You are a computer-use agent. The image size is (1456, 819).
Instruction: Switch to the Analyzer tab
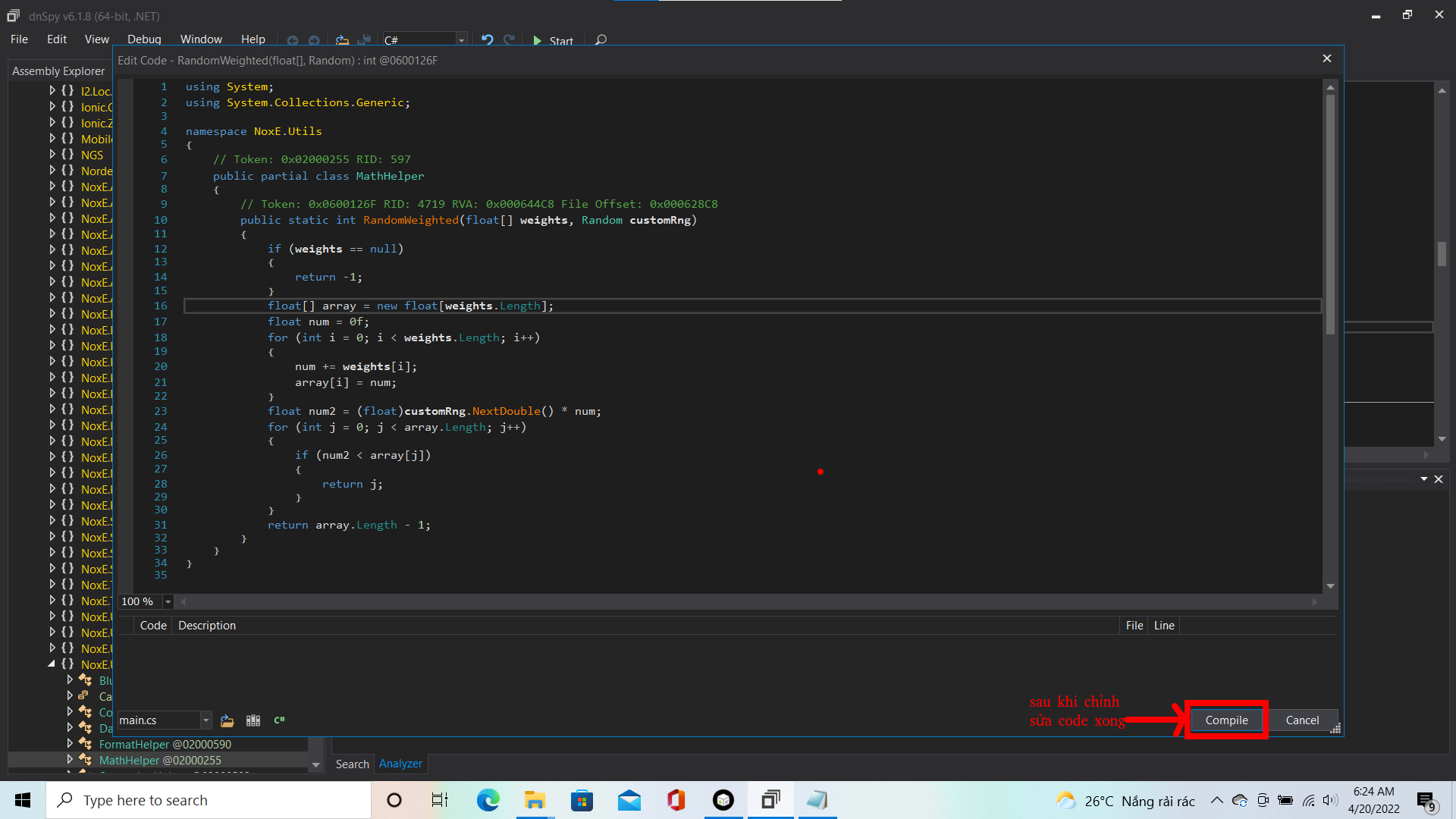pyautogui.click(x=400, y=764)
